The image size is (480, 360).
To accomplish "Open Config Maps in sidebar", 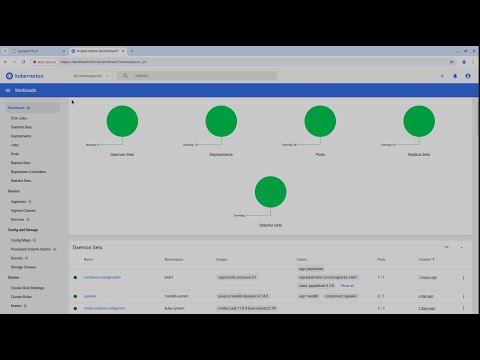I will [21, 240].
